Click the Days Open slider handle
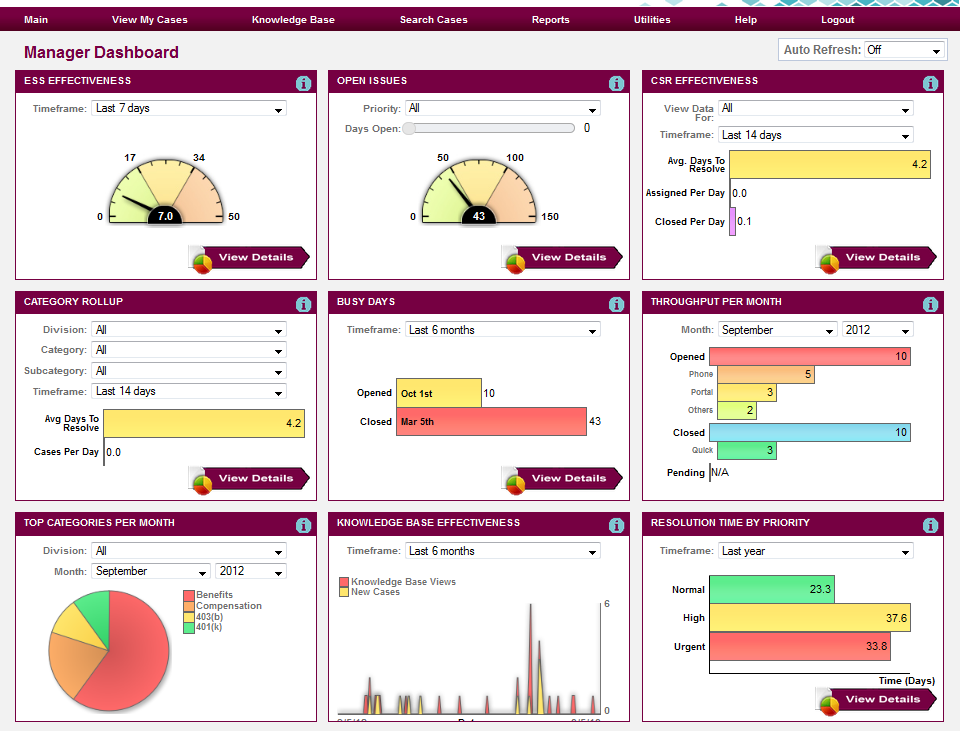The width and height of the screenshot is (960, 731). click(x=409, y=128)
